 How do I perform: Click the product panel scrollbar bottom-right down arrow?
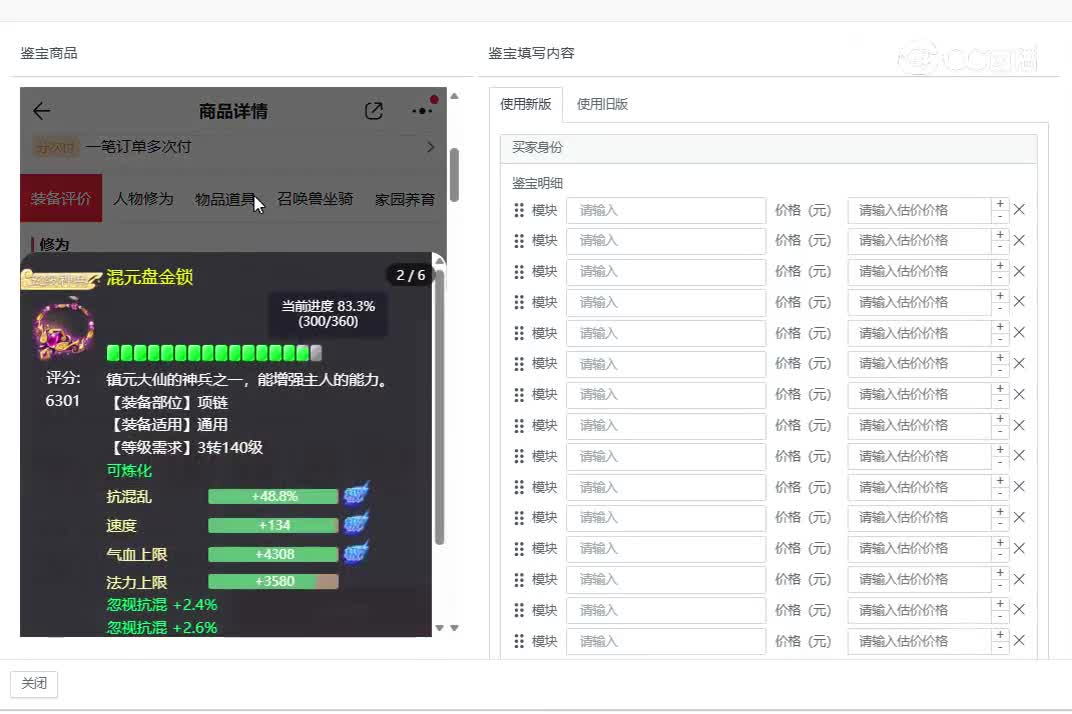[x=454, y=628]
